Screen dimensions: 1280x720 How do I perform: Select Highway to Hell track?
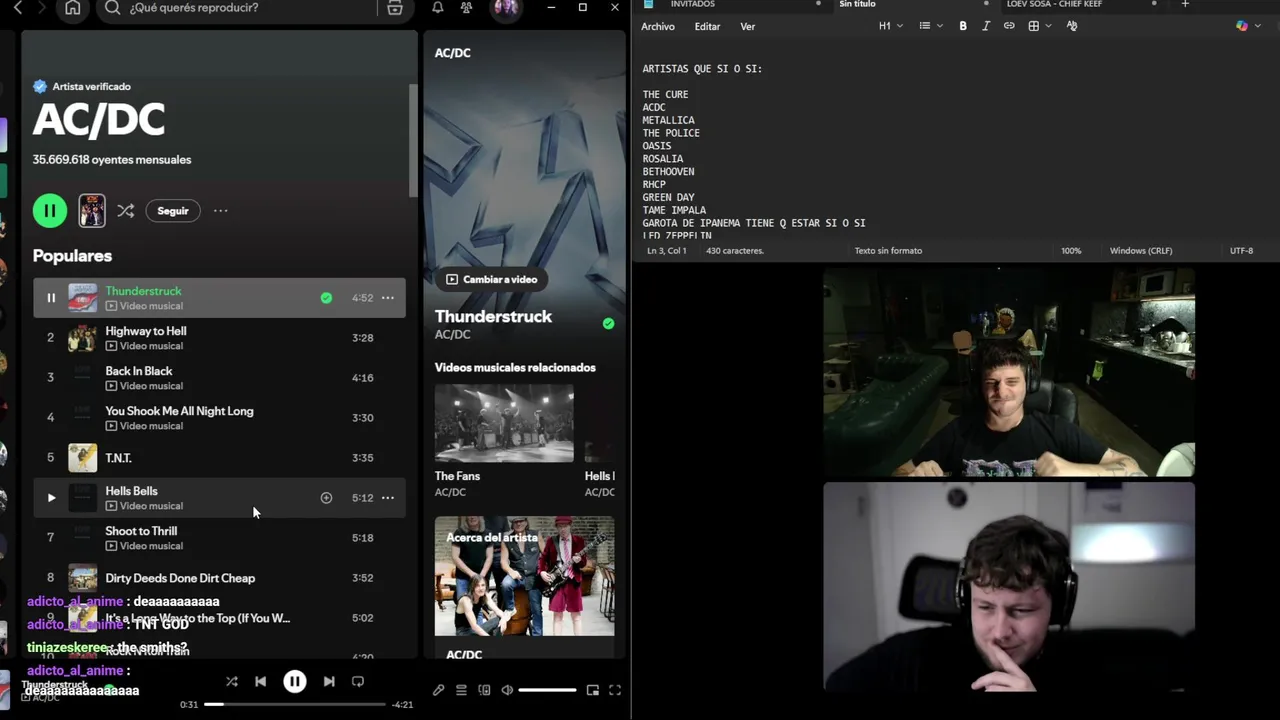(219, 338)
